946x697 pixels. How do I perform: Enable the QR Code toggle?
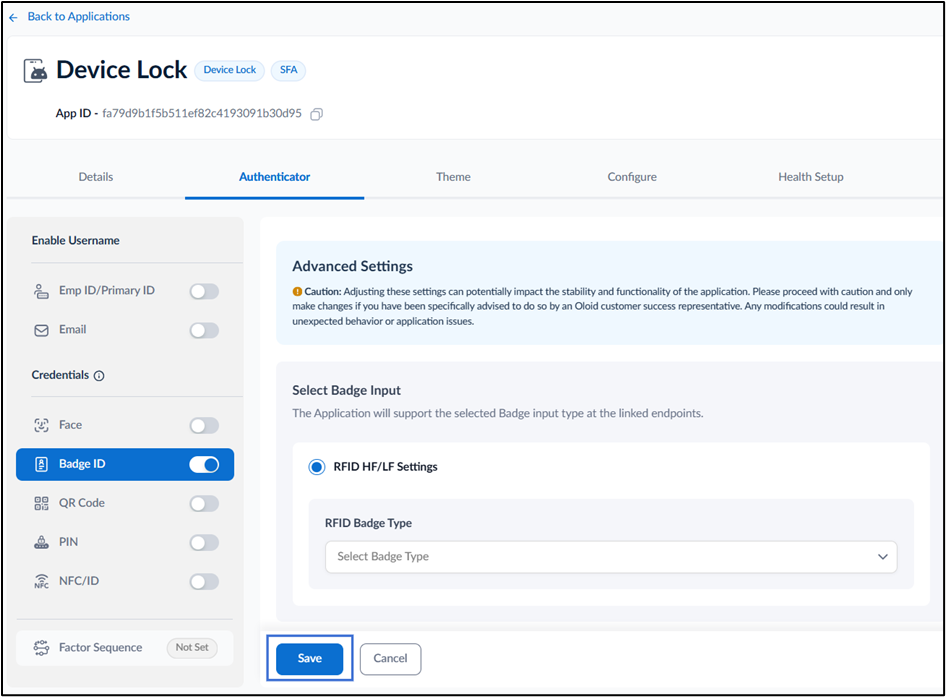(x=204, y=503)
